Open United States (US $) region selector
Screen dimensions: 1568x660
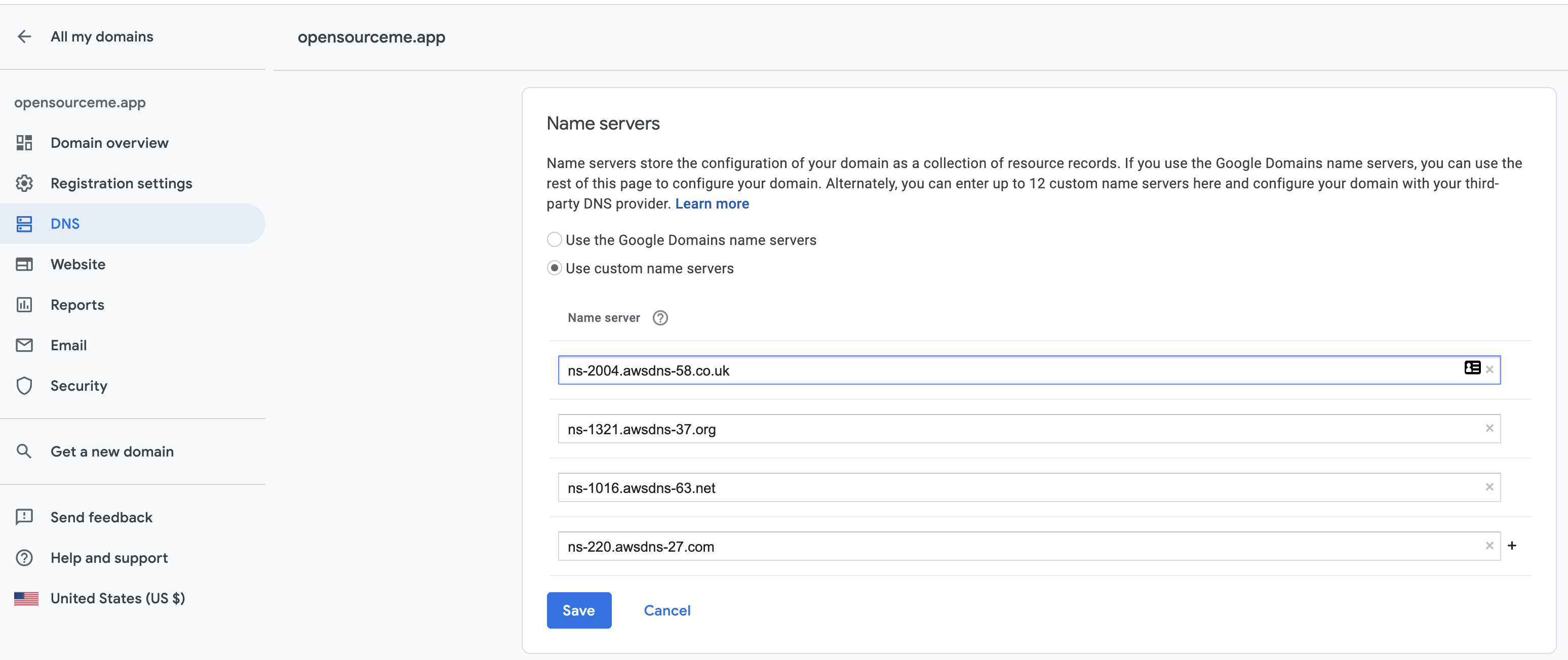[117, 599]
